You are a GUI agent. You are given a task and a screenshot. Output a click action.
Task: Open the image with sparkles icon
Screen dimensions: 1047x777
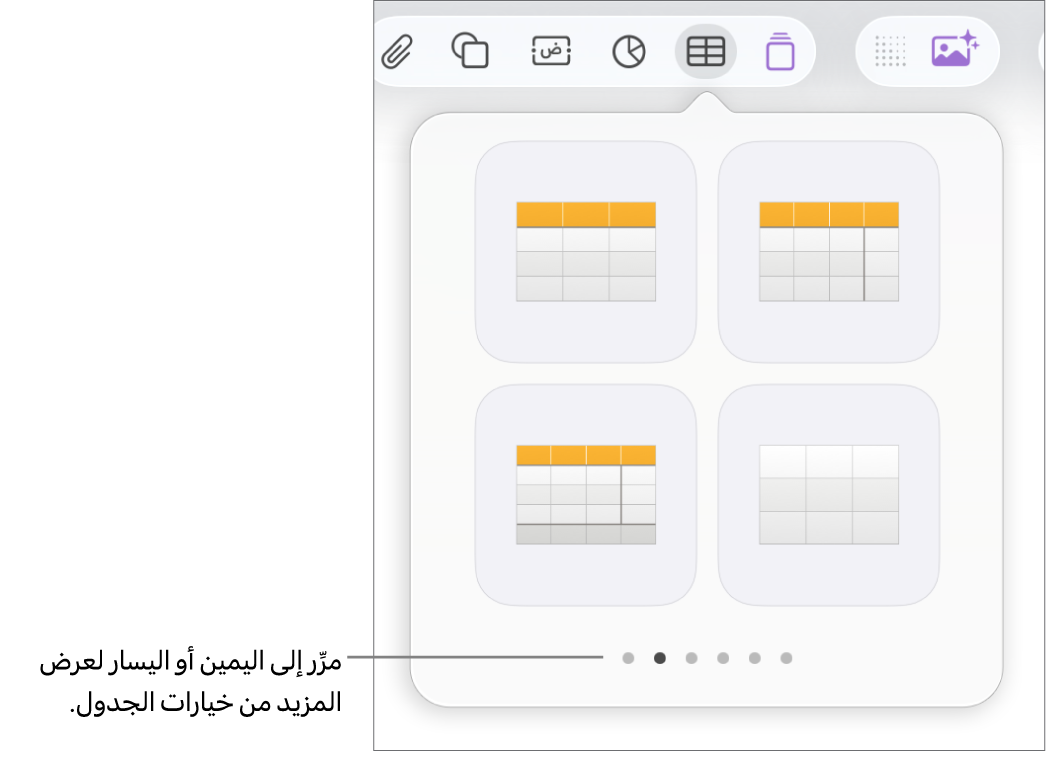point(955,49)
